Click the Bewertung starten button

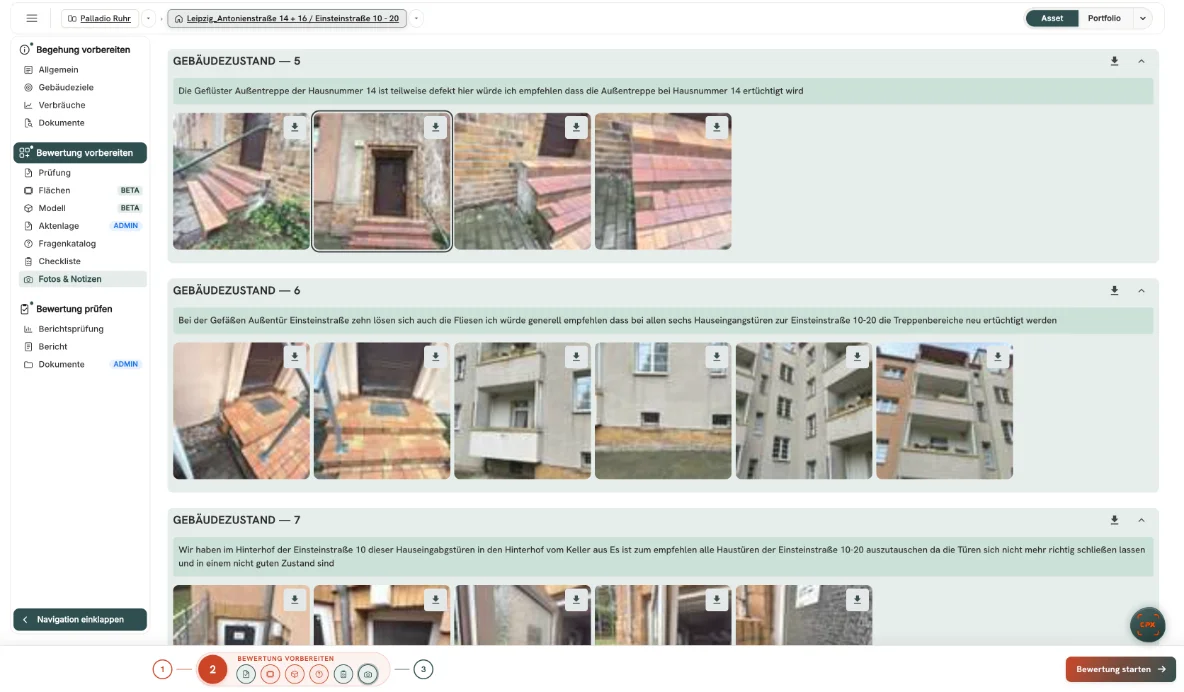(1121, 669)
